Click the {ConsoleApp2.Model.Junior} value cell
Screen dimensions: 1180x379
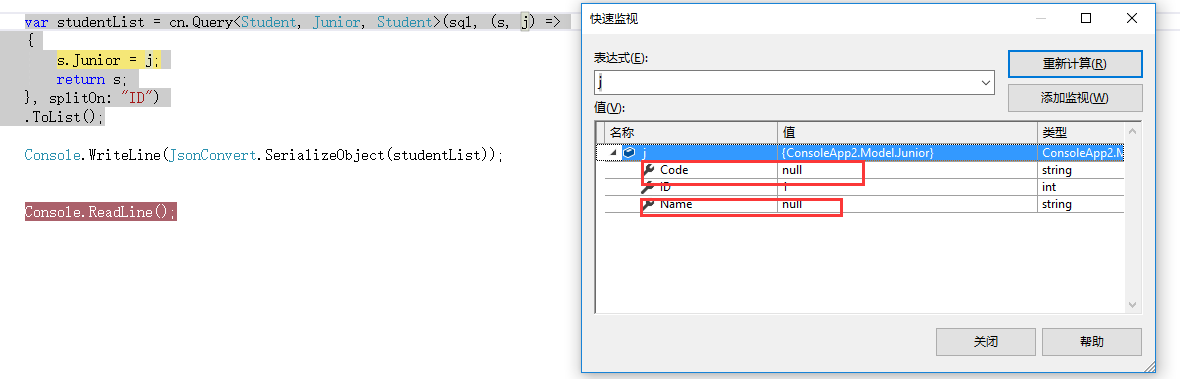[907, 153]
